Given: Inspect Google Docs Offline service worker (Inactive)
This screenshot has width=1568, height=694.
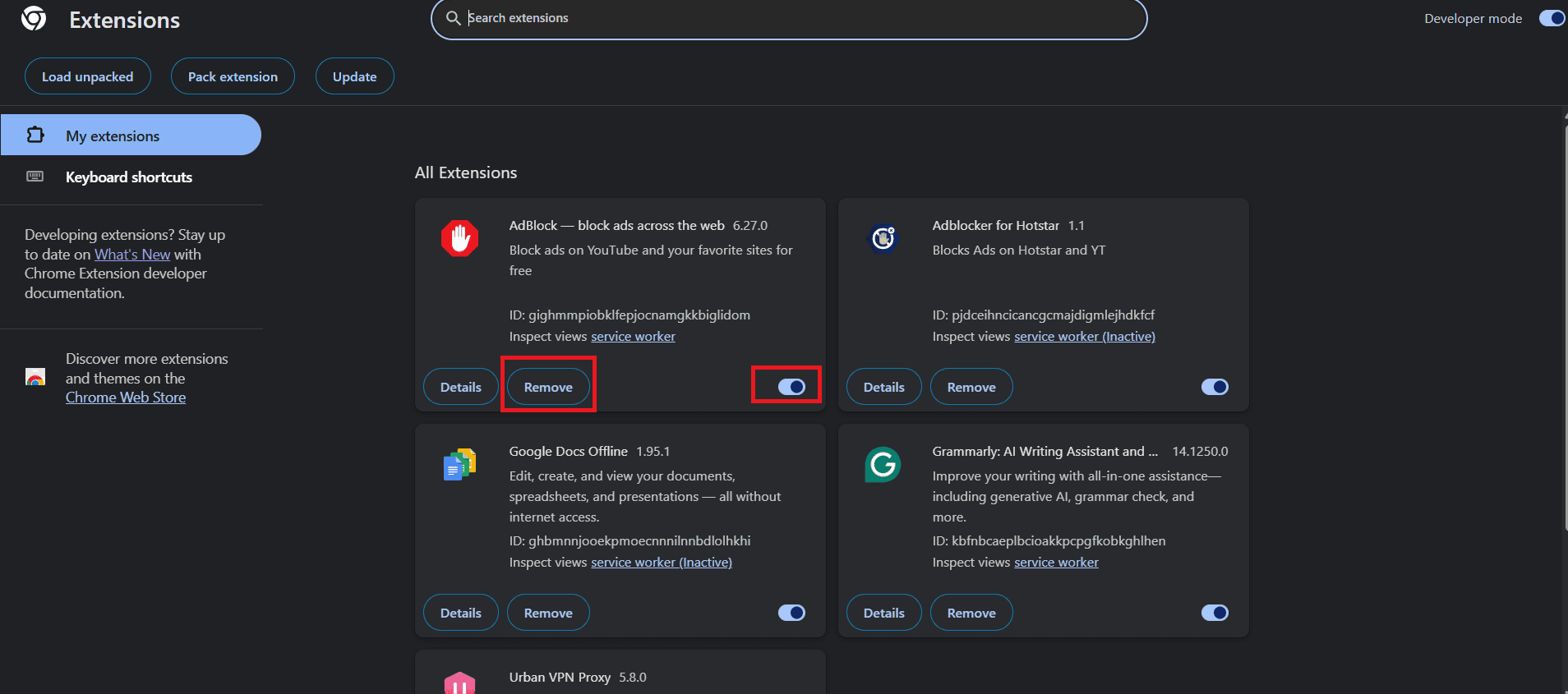Looking at the screenshot, I should [x=662, y=563].
